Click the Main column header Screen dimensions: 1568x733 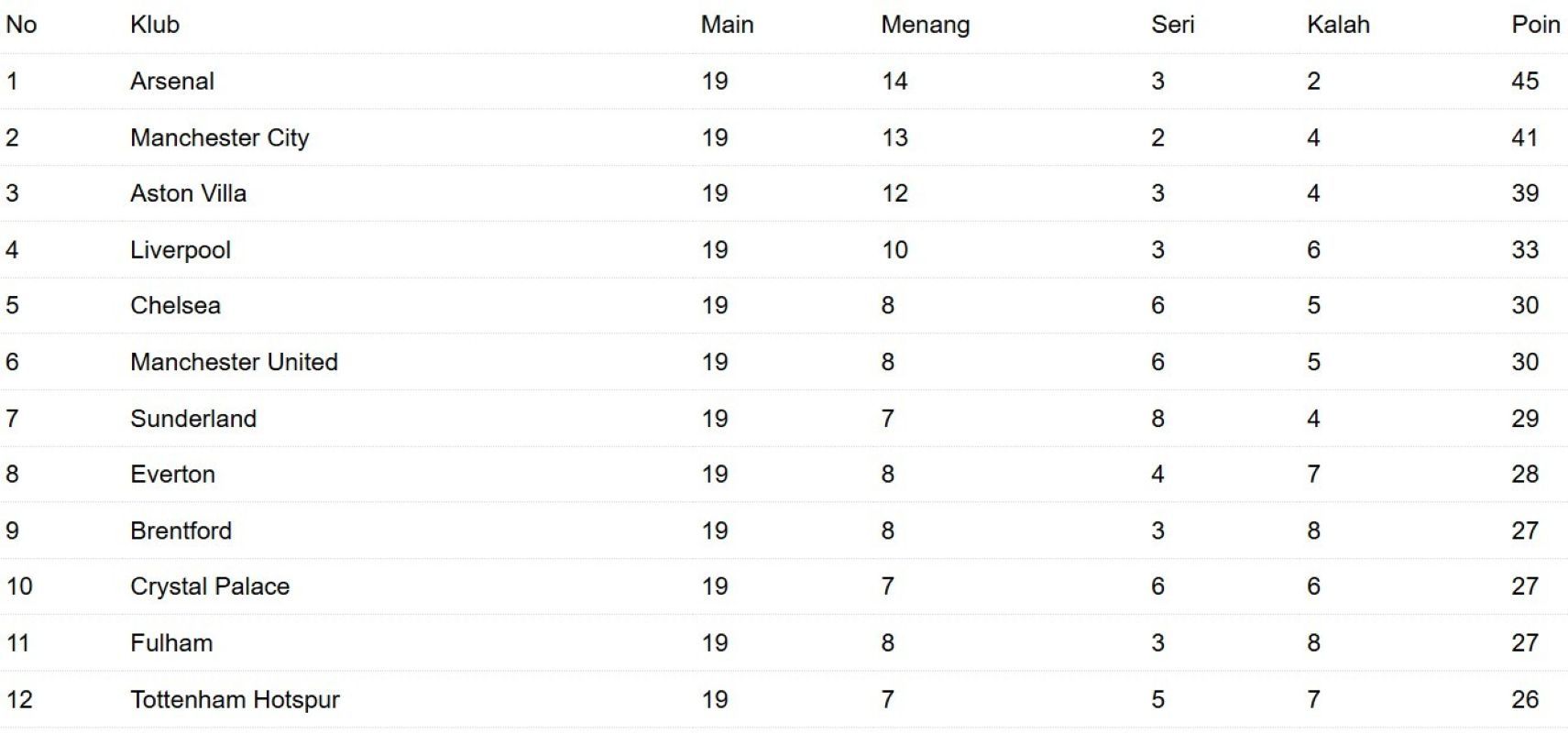point(727,25)
